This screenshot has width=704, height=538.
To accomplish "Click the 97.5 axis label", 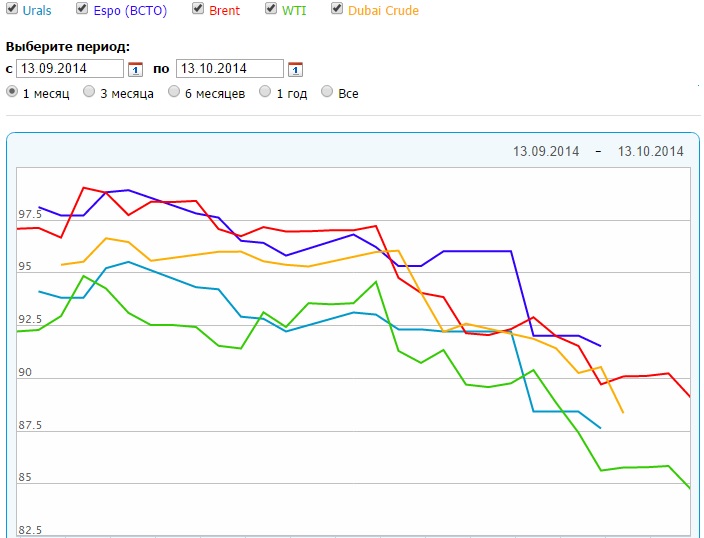I will (x=30, y=214).
